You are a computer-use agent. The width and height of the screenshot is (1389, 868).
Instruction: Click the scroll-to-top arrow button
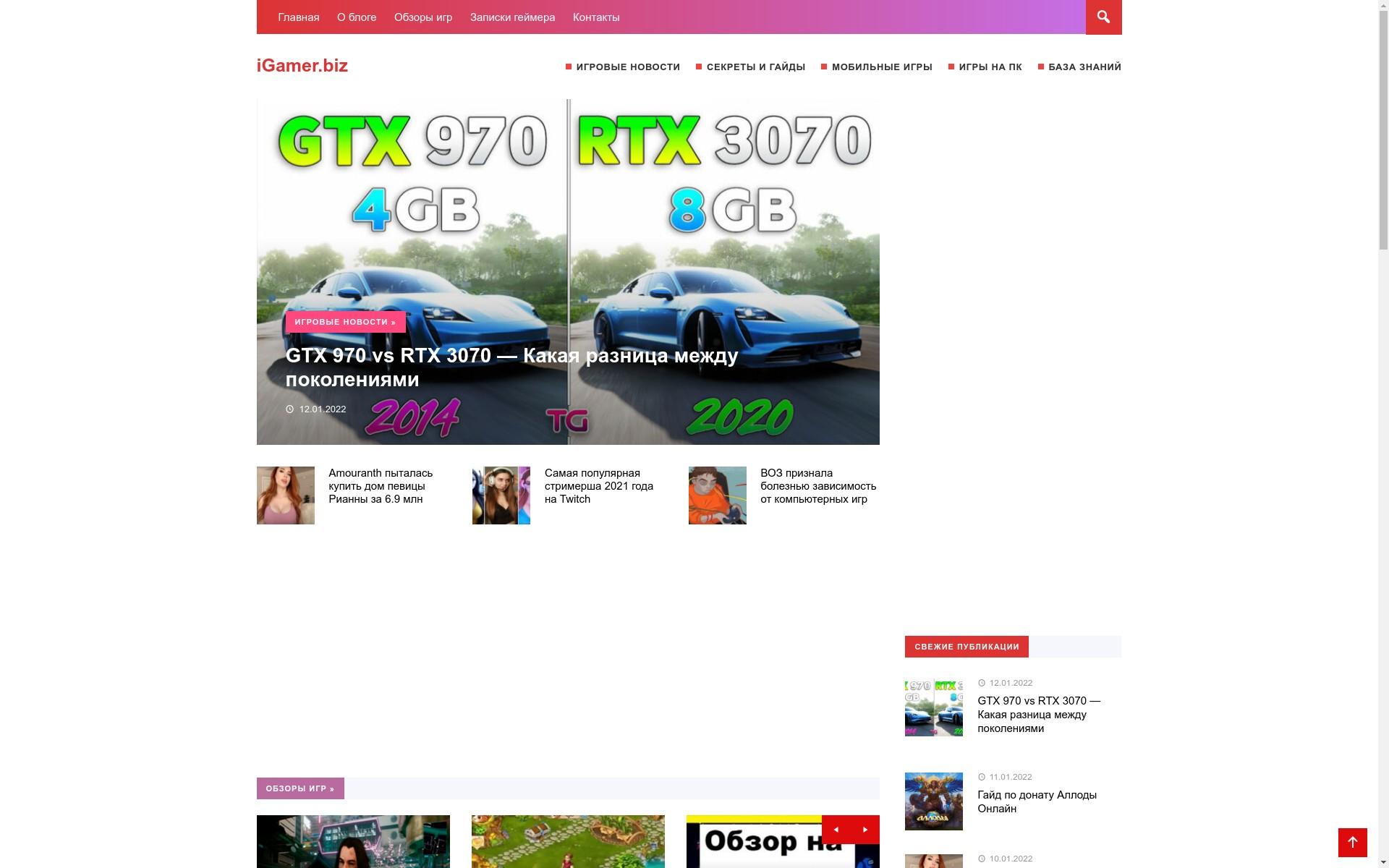click(x=1351, y=842)
